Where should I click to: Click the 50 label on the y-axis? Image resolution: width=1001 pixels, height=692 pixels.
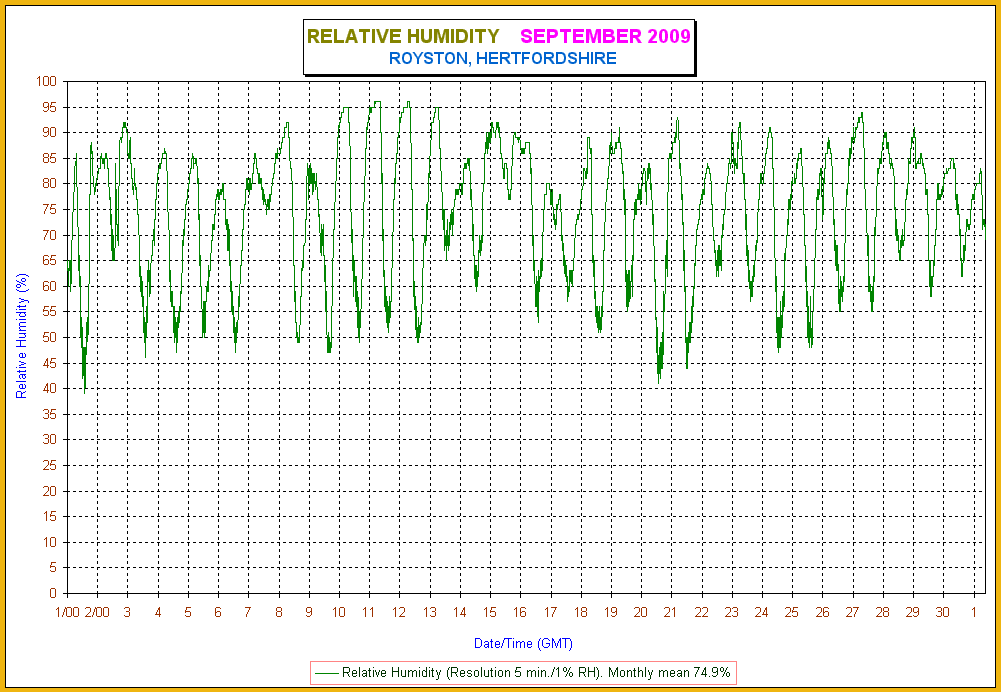(51, 337)
